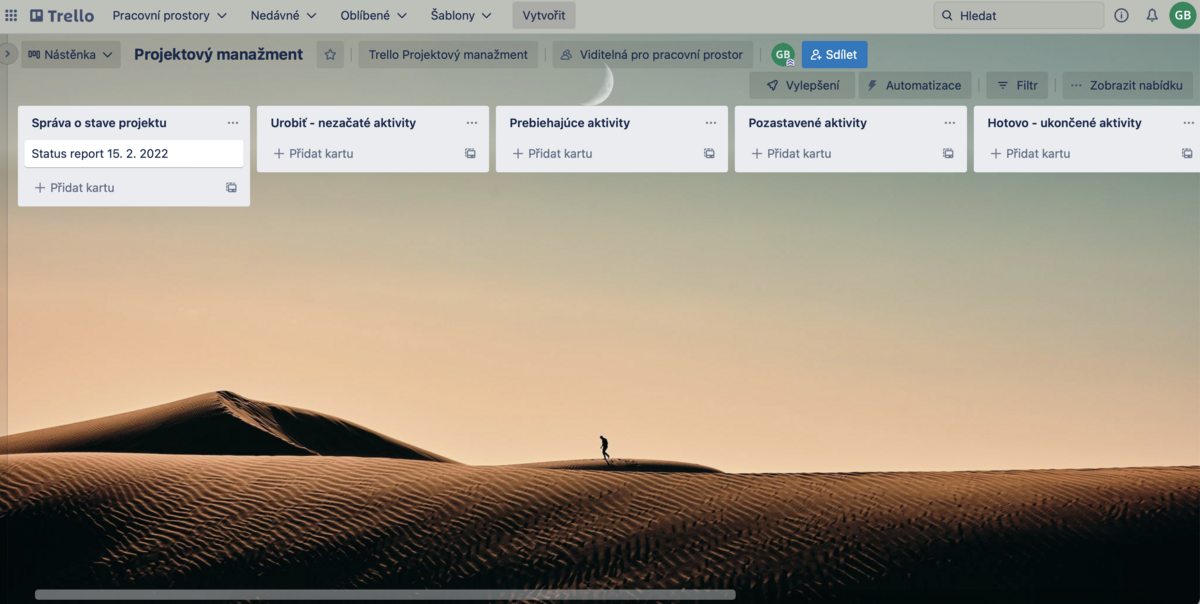This screenshot has height=604, width=1200.
Task: Open the Oblíbené menu
Action: (x=372, y=15)
